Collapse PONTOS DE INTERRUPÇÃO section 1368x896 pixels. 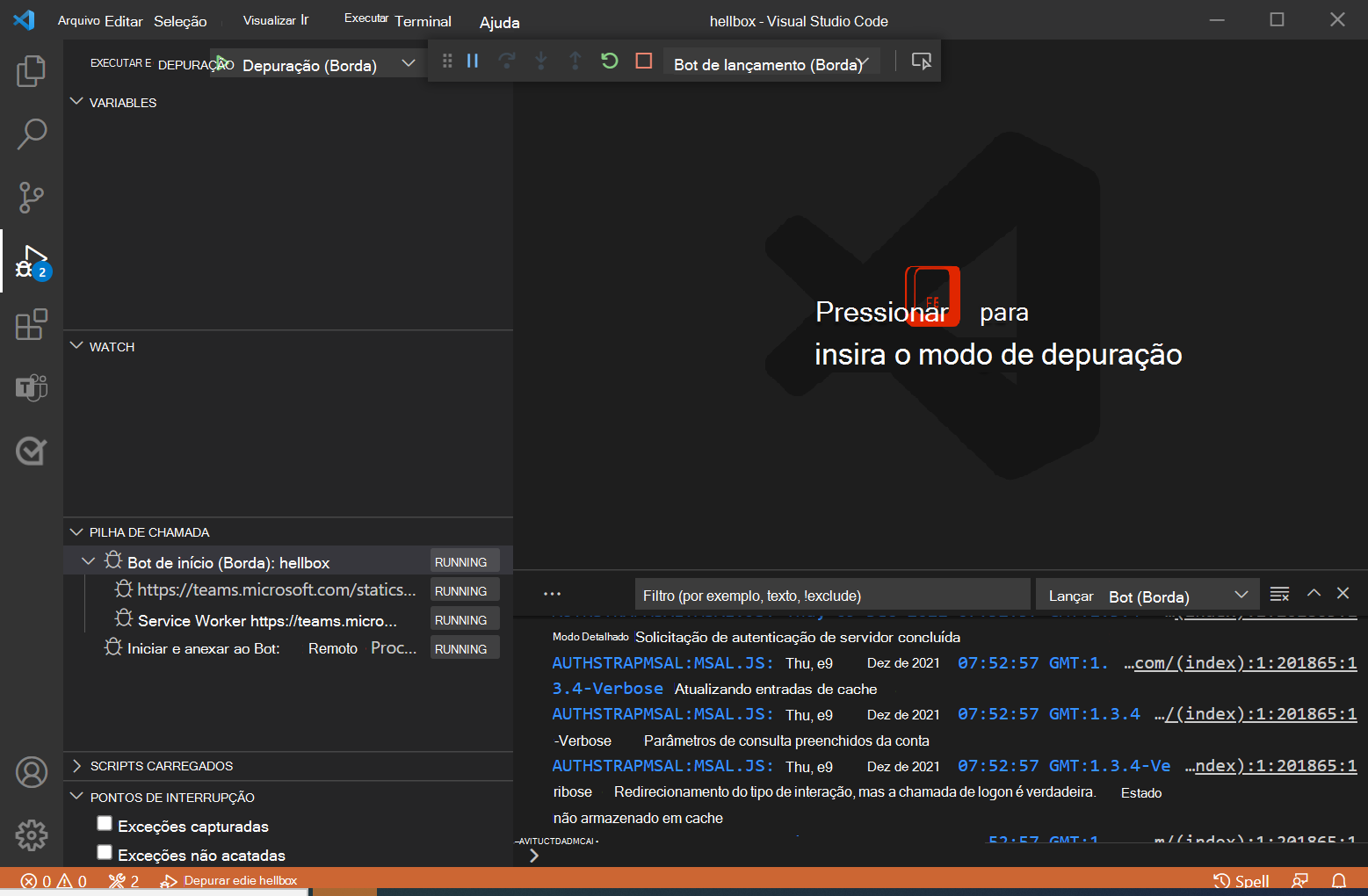76,797
